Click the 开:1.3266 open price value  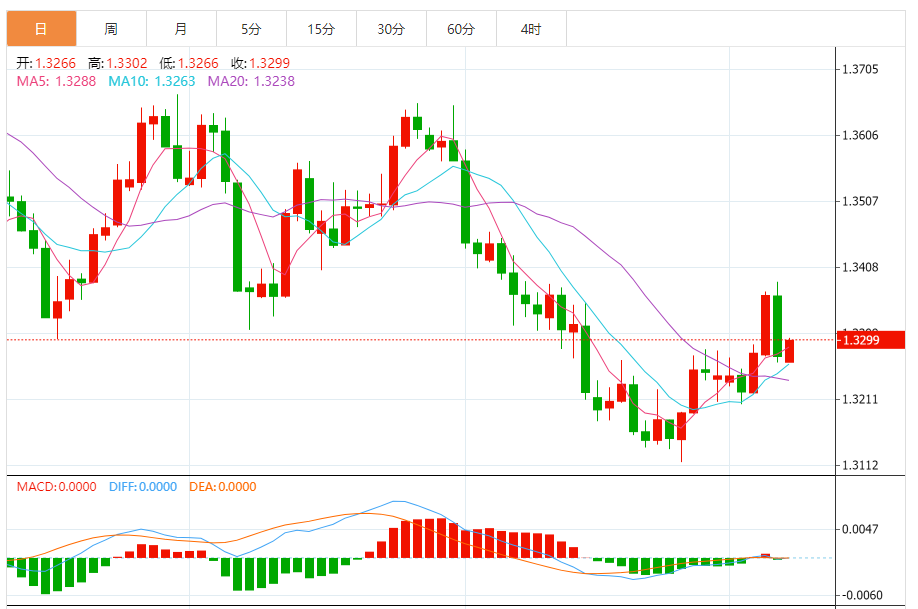46,63
